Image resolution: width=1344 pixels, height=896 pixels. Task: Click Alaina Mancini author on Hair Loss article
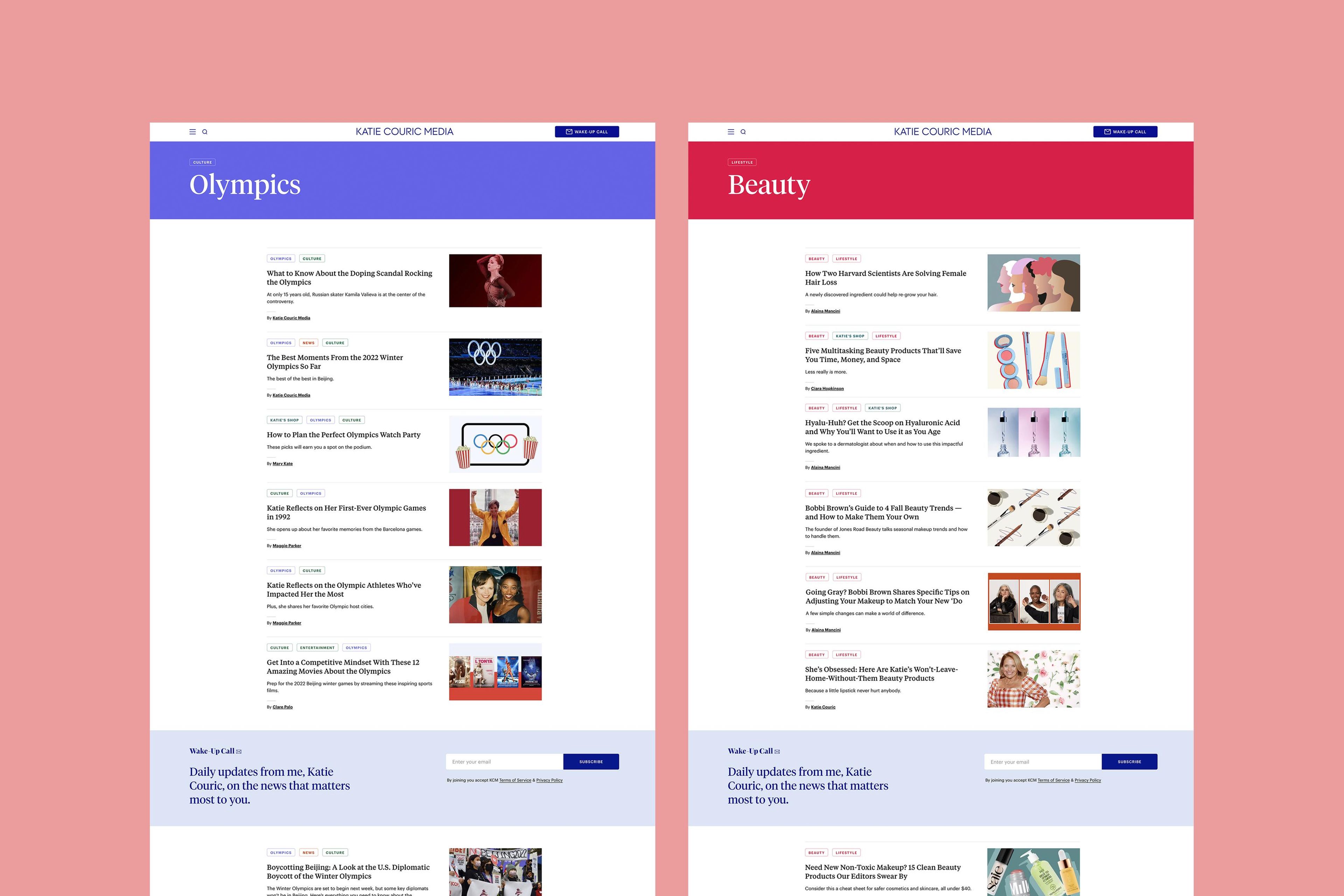click(825, 311)
